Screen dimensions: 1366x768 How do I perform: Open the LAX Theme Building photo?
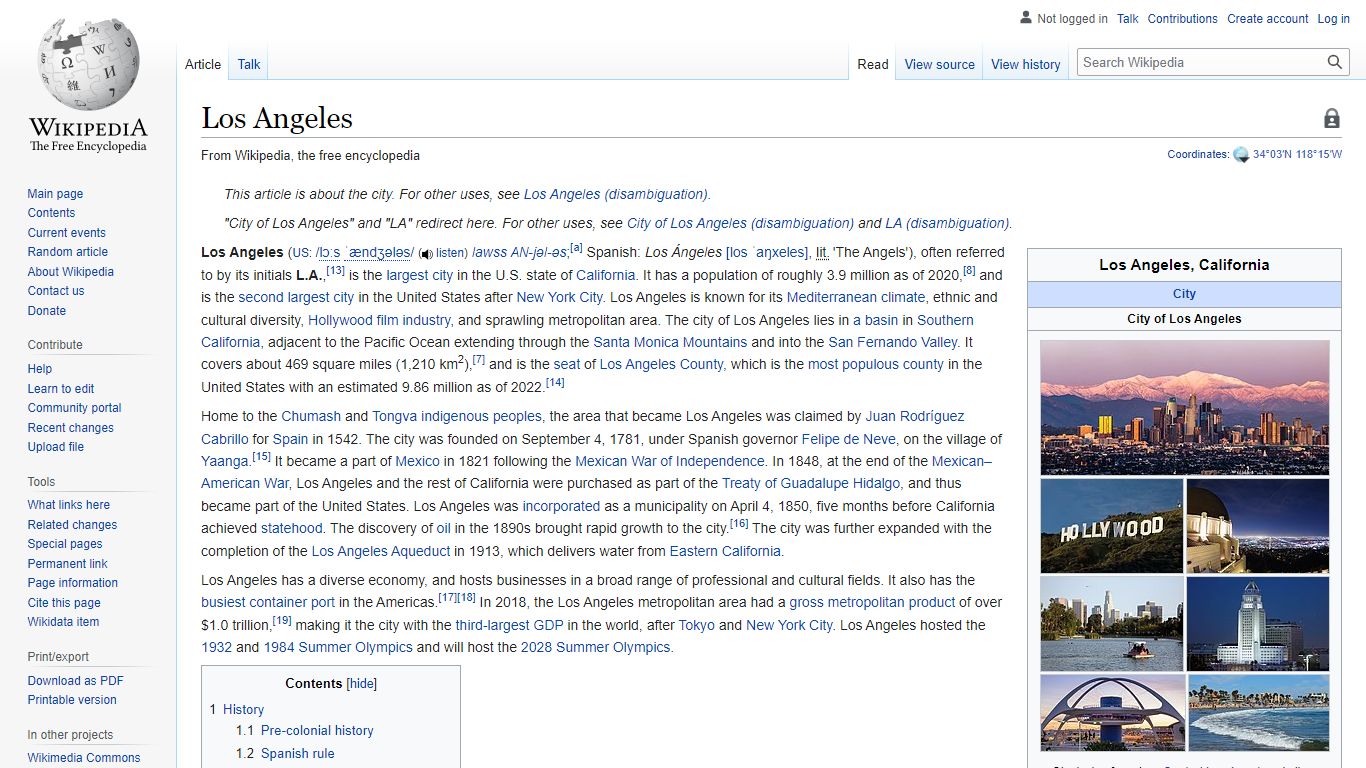pyautogui.click(x=1112, y=712)
